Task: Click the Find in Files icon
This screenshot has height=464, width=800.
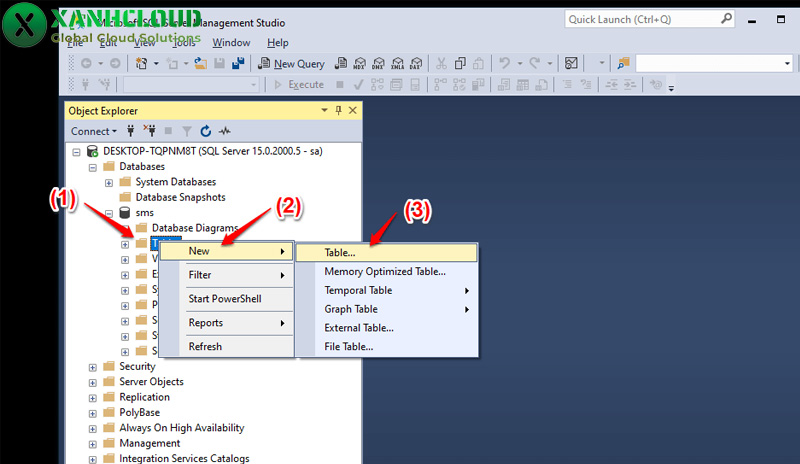Action: [x=623, y=63]
